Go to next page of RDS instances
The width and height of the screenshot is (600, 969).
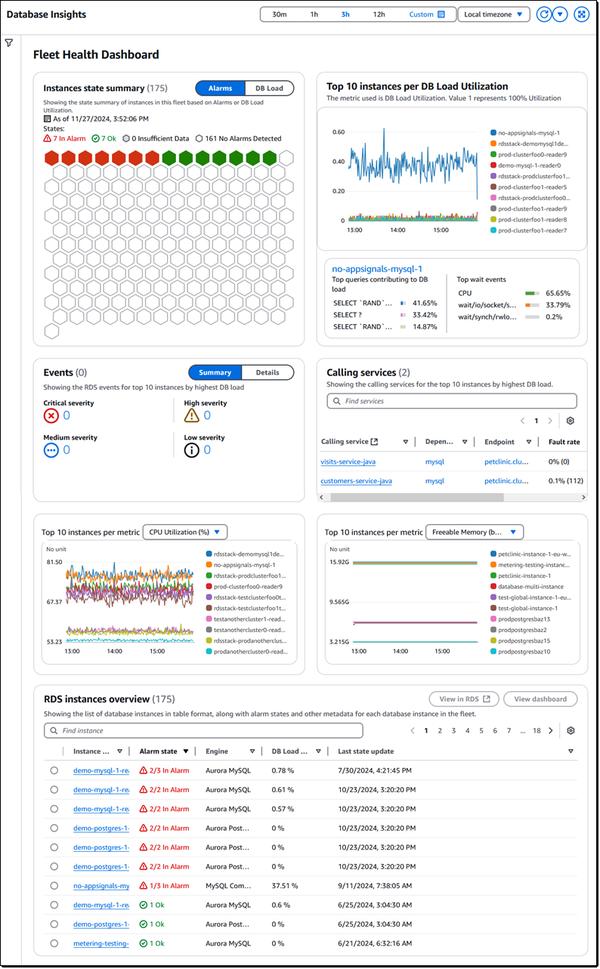point(551,730)
